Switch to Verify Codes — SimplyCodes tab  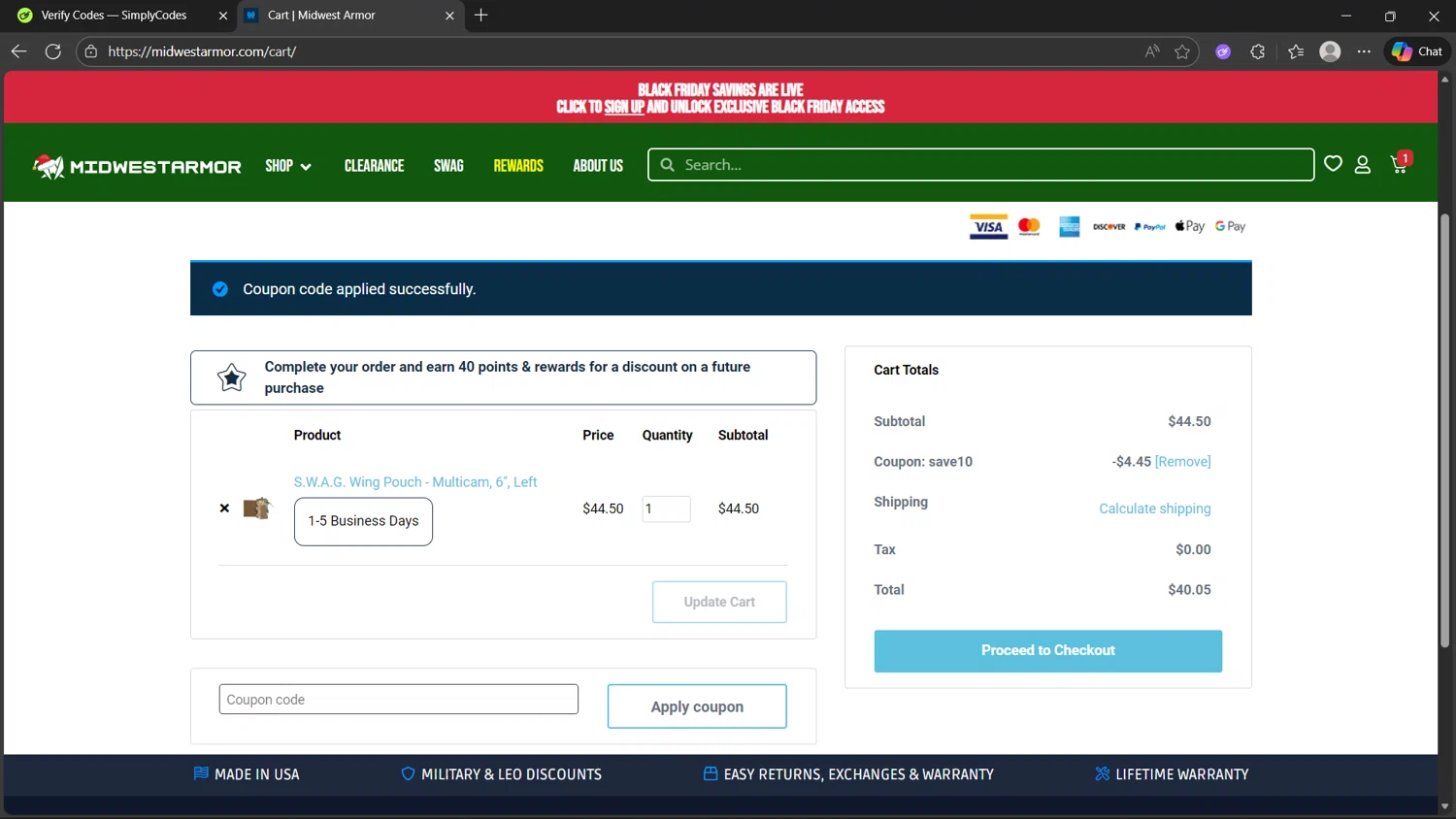pyautogui.click(x=114, y=16)
